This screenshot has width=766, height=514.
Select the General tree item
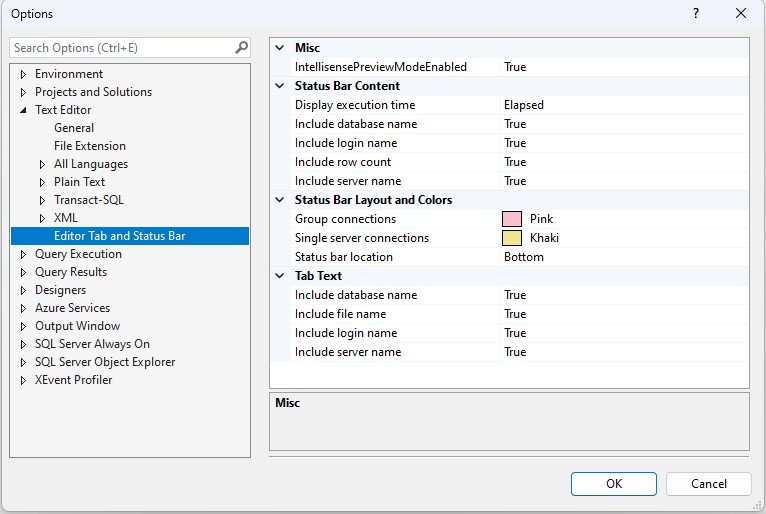[74, 128]
